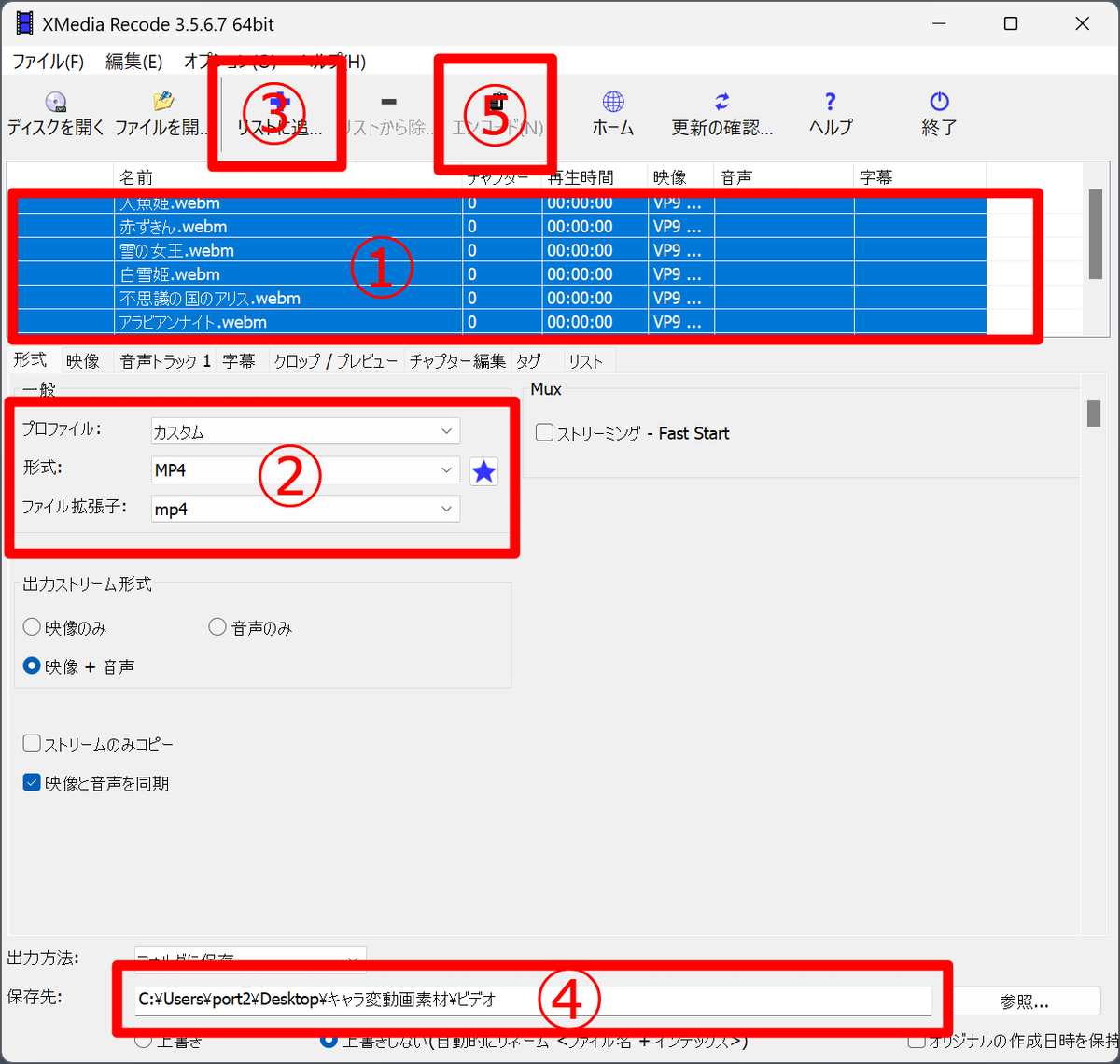Screen dimensions: 1120x1064
Task: Expand the ファイル拡張子 dropdown showing mp4
Action: 305,509
